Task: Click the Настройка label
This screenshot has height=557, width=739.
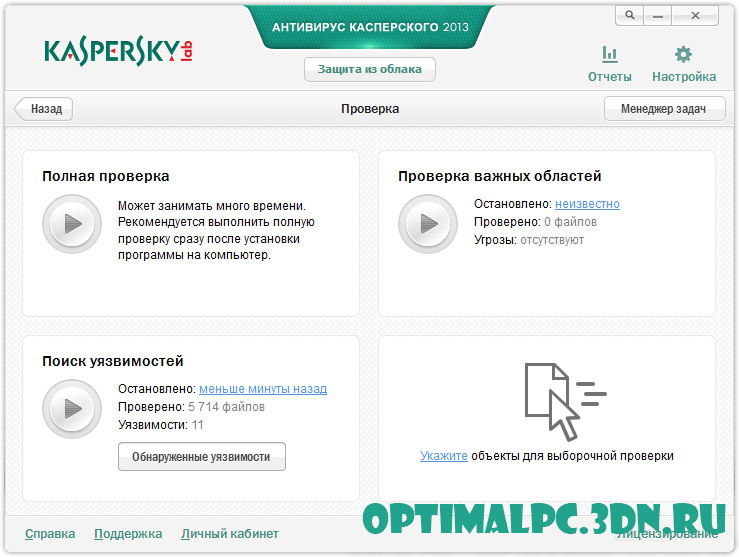Action: (684, 77)
